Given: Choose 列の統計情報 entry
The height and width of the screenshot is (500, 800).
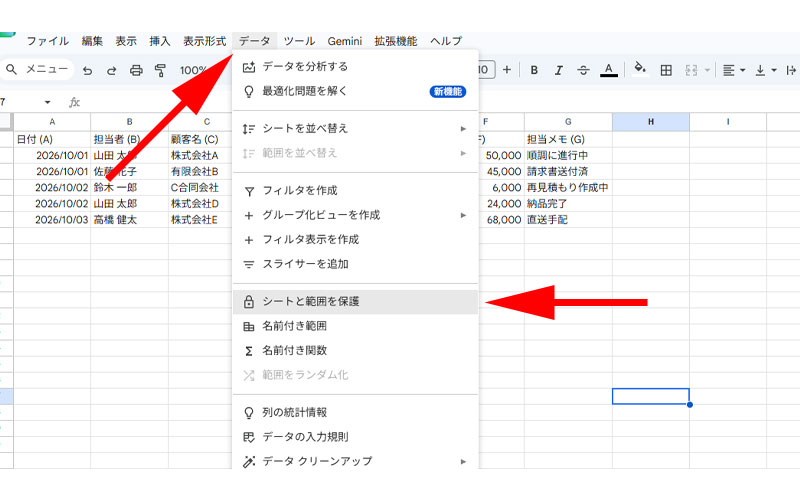Looking at the screenshot, I should [356, 412].
